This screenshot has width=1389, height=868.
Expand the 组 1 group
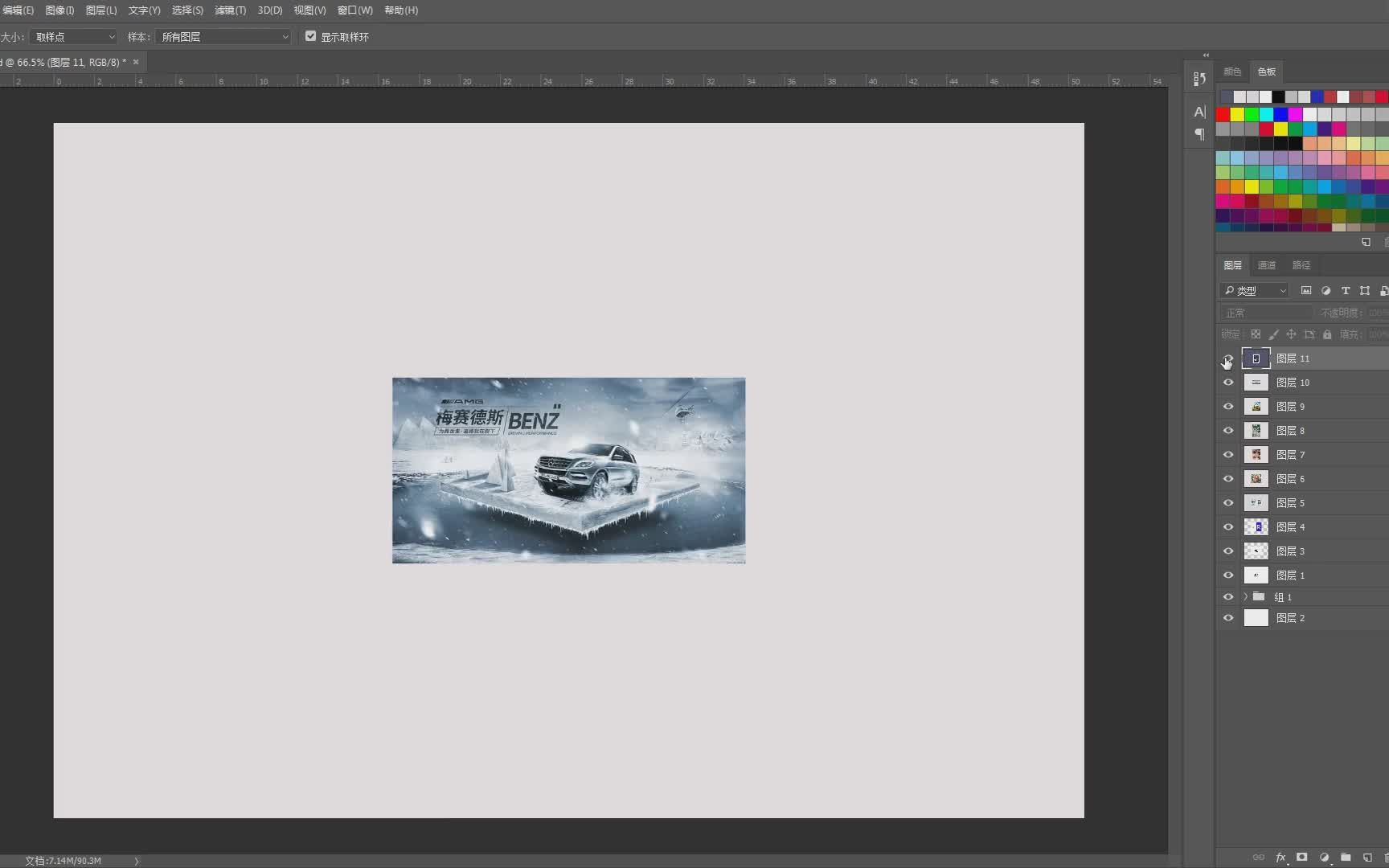pos(1245,597)
